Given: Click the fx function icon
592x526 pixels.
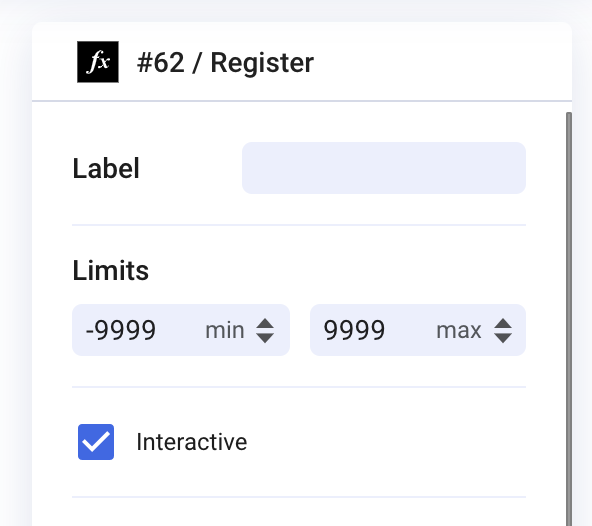Looking at the screenshot, I should [x=98, y=62].
